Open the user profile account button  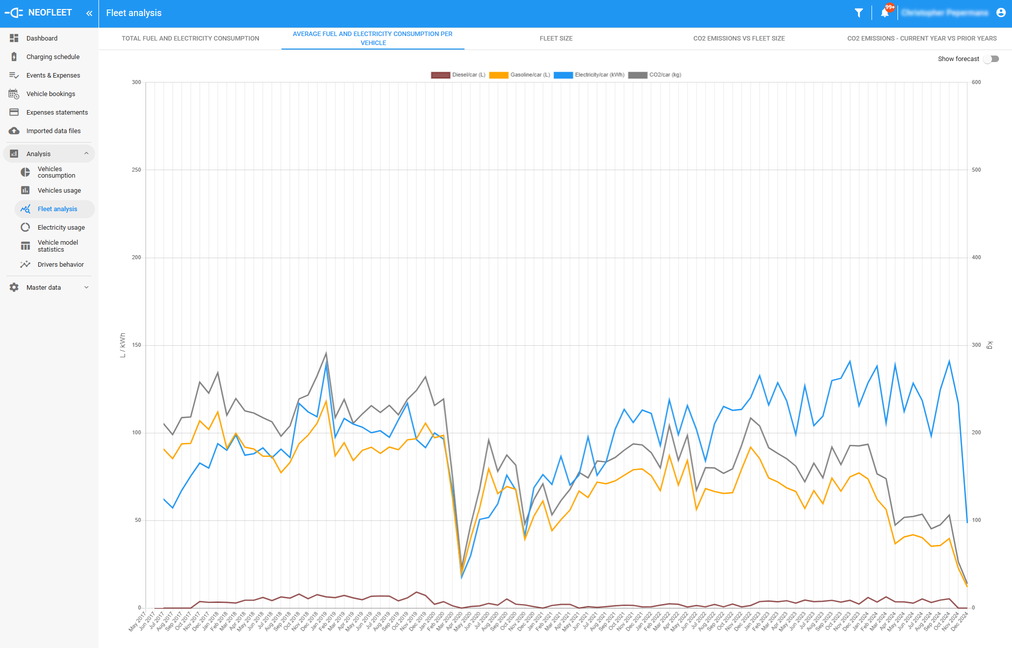click(1000, 13)
